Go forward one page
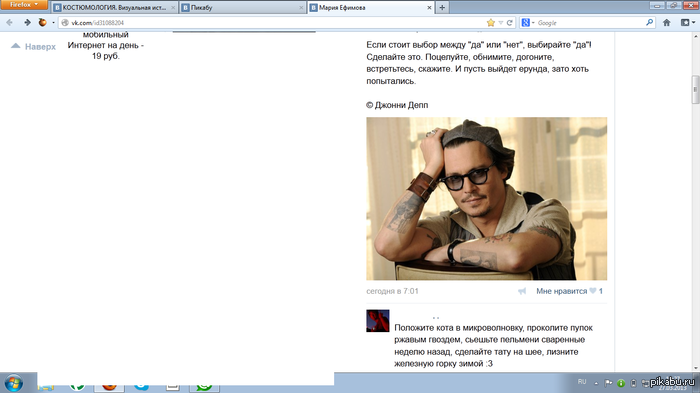Image resolution: width=700 pixels, height=393 pixels. point(27,22)
